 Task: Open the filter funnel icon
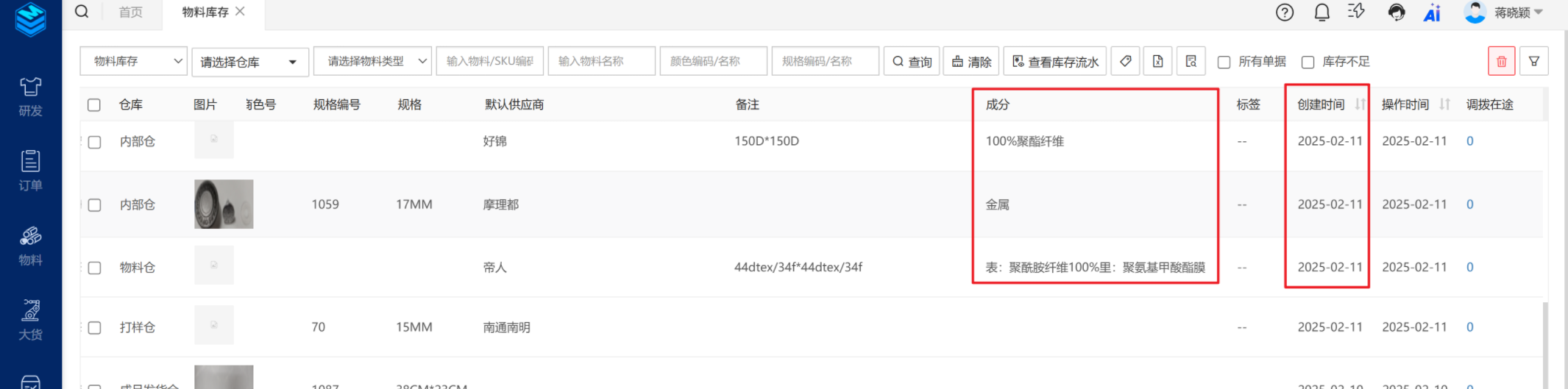pos(1534,62)
